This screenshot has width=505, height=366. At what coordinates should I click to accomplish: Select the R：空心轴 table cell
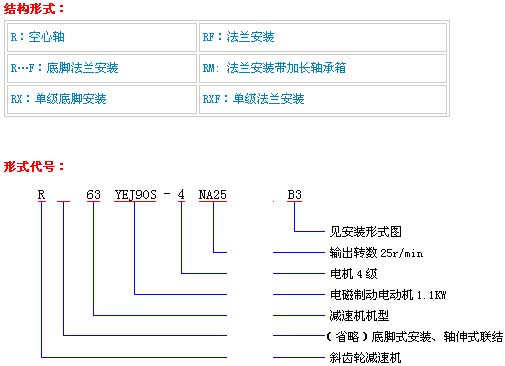click(x=102, y=37)
